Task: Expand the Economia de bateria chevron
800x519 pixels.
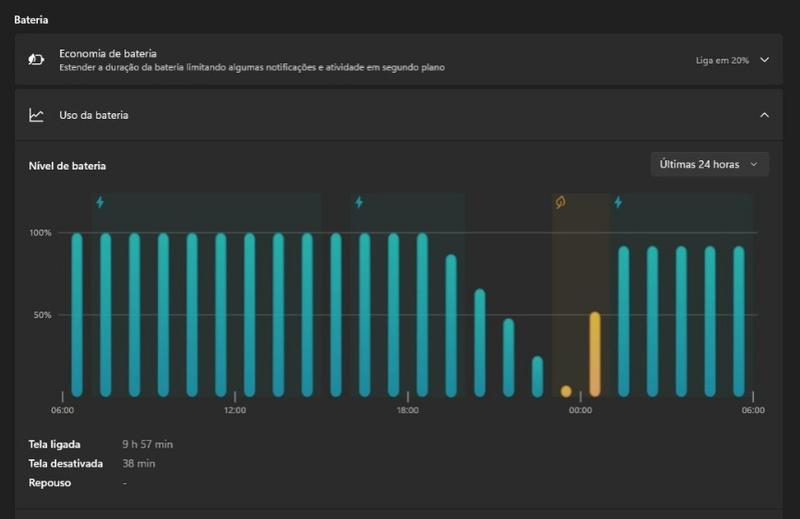Action: [x=764, y=60]
